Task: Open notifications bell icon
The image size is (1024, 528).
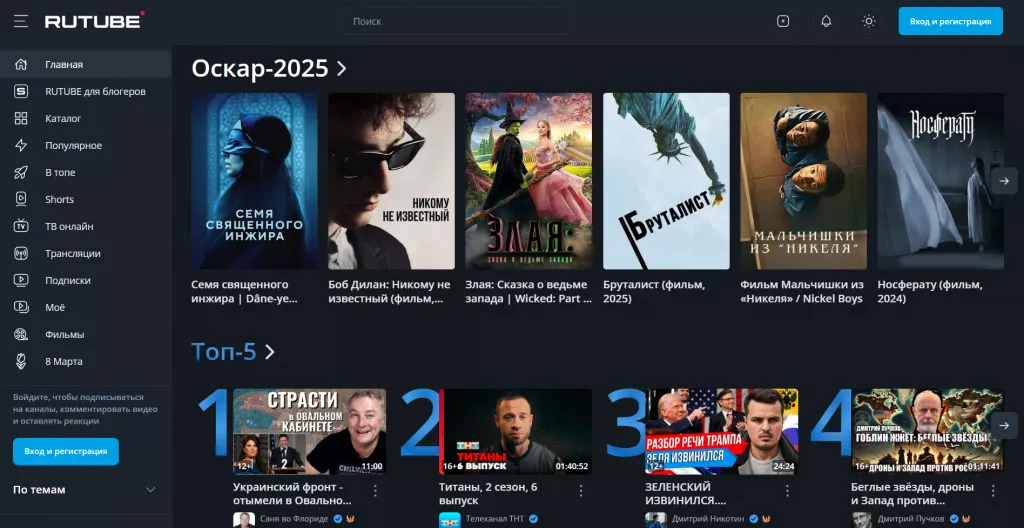Action: tap(826, 22)
